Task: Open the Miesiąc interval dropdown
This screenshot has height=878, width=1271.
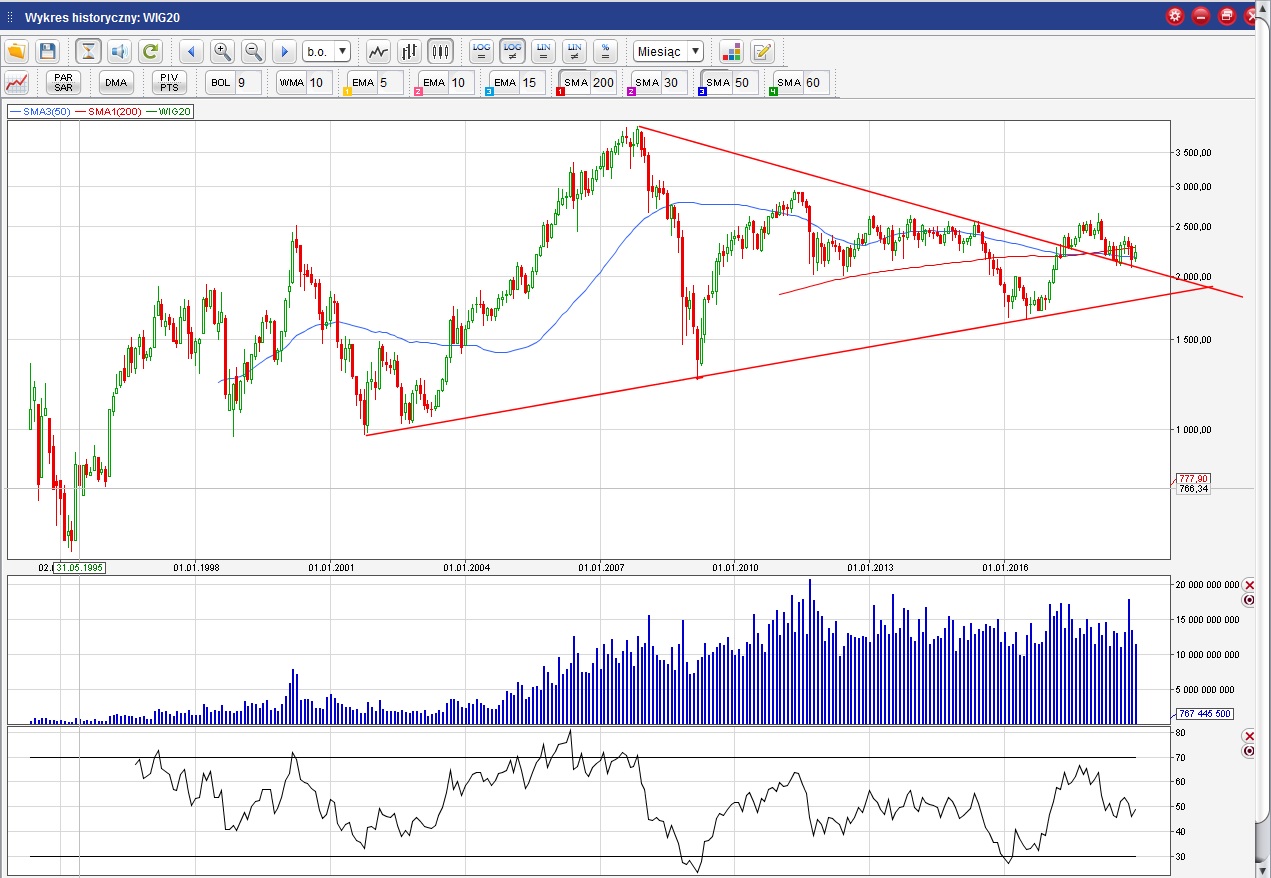Action: click(668, 52)
